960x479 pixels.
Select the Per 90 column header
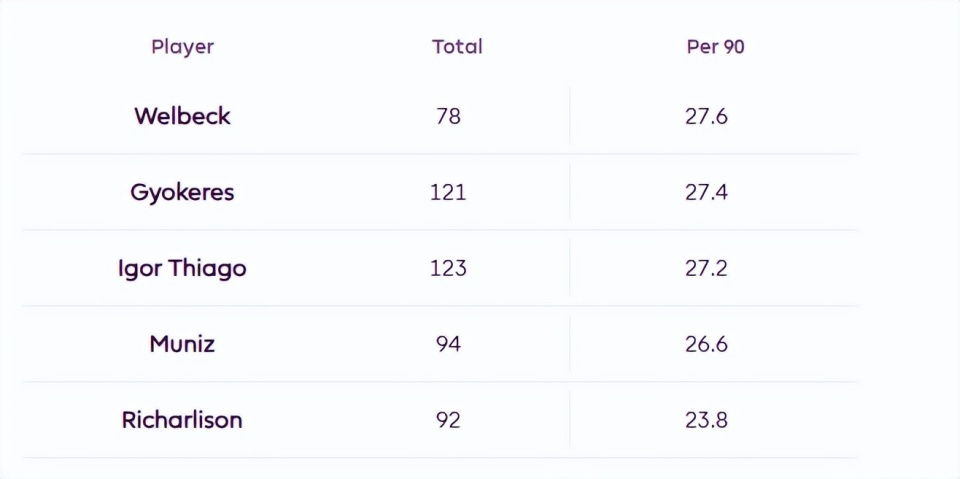click(715, 46)
